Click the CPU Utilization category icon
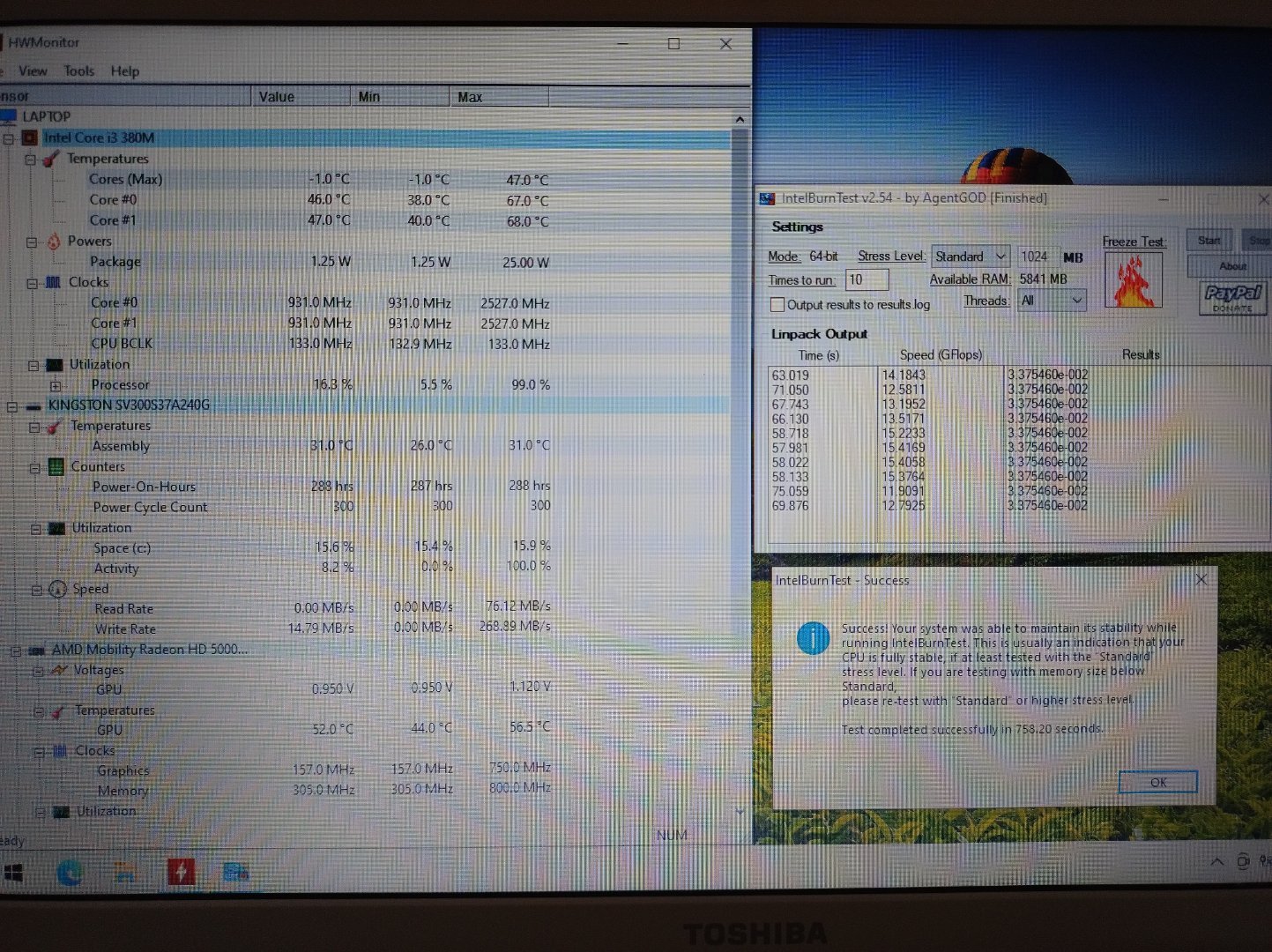1272x952 pixels. tap(55, 365)
